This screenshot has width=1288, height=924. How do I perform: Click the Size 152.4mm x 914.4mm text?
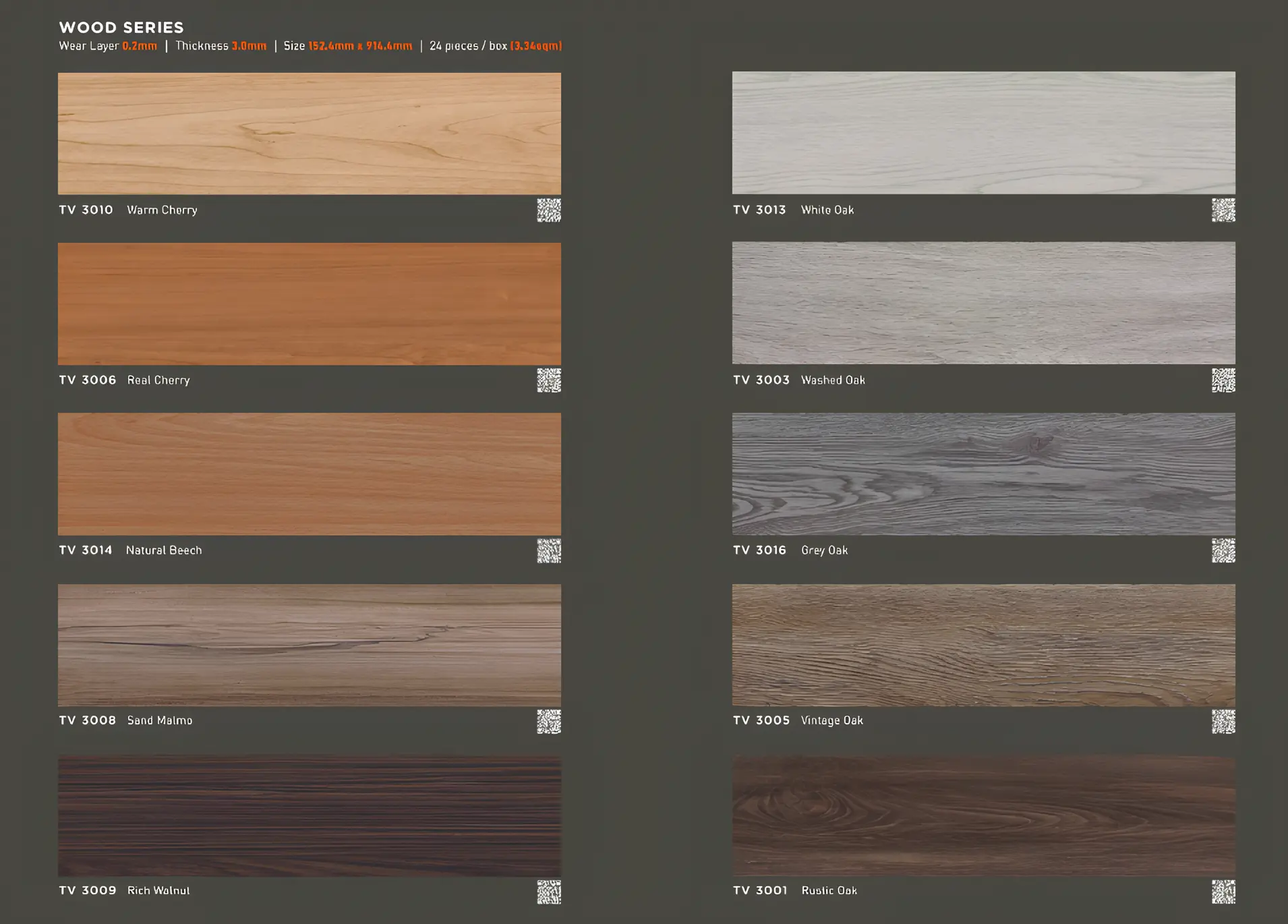(348, 46)
